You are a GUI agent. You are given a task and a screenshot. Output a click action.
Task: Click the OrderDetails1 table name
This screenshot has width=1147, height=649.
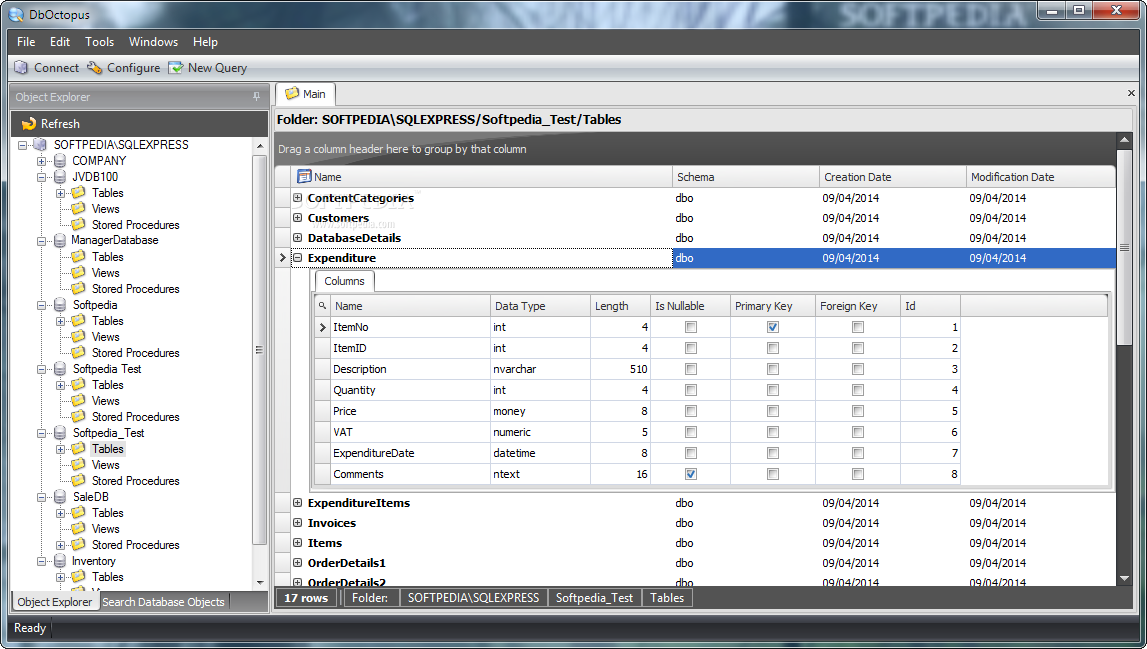click(x=347, y=563)
